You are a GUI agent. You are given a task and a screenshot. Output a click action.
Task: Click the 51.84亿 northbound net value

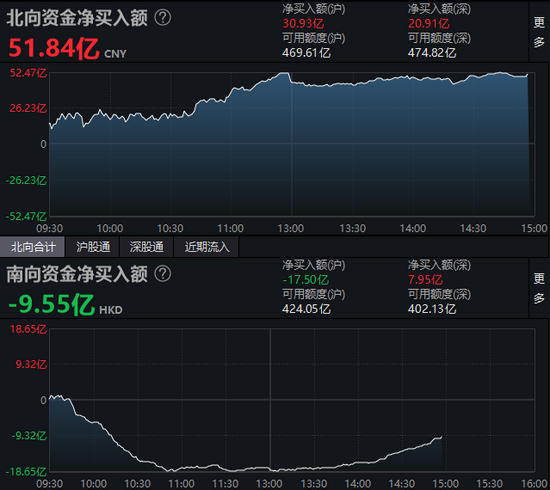click(54, 48)
